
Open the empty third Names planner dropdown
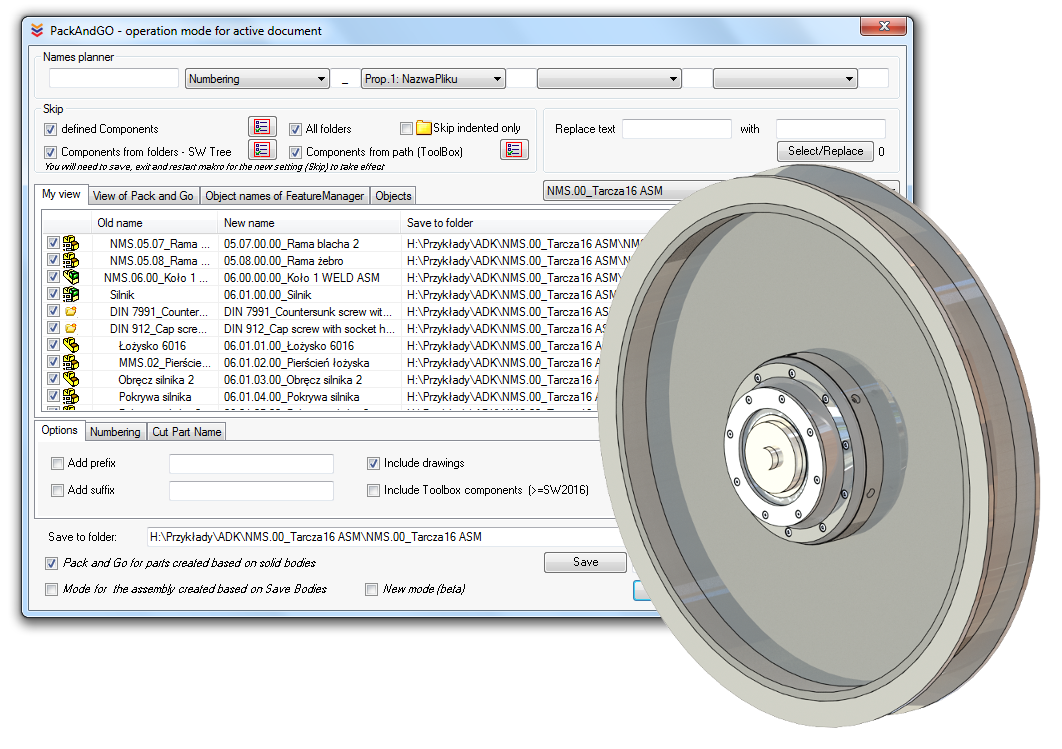click(x=608, y=79)
